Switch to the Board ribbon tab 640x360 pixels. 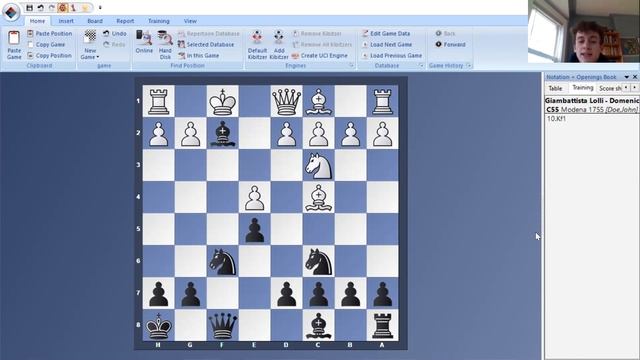point(95,21)
